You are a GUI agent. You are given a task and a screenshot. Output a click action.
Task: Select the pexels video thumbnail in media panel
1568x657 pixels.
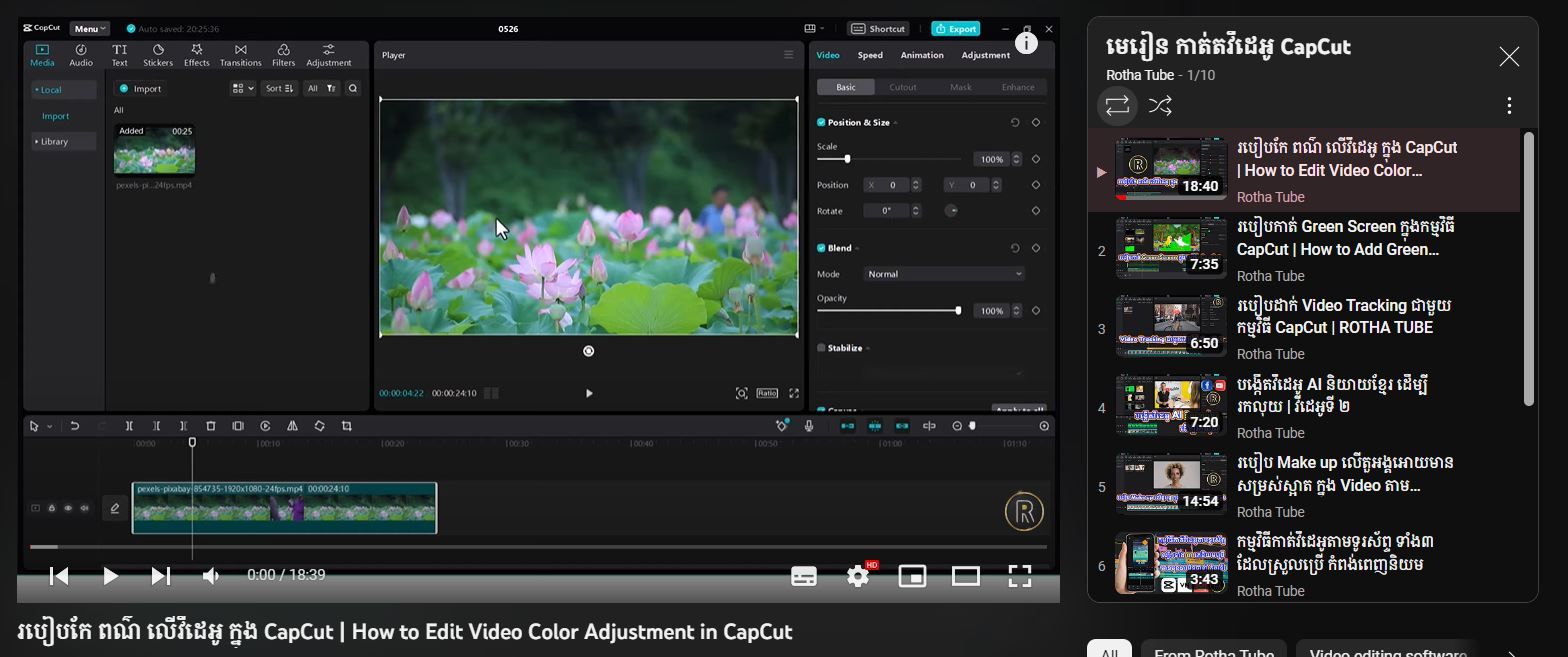[154, 150]
